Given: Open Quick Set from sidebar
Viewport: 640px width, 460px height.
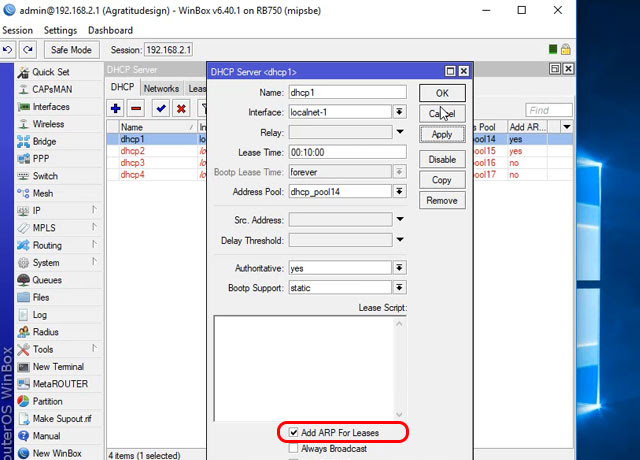Looking at the screenshot, I should 51,72.
